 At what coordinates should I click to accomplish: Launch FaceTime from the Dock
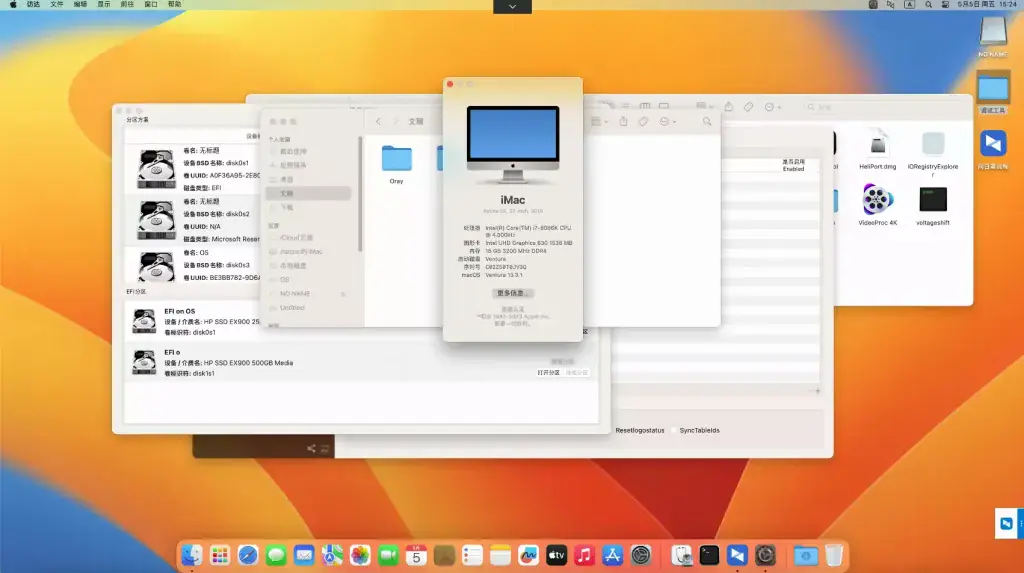(x=388, y=555)
